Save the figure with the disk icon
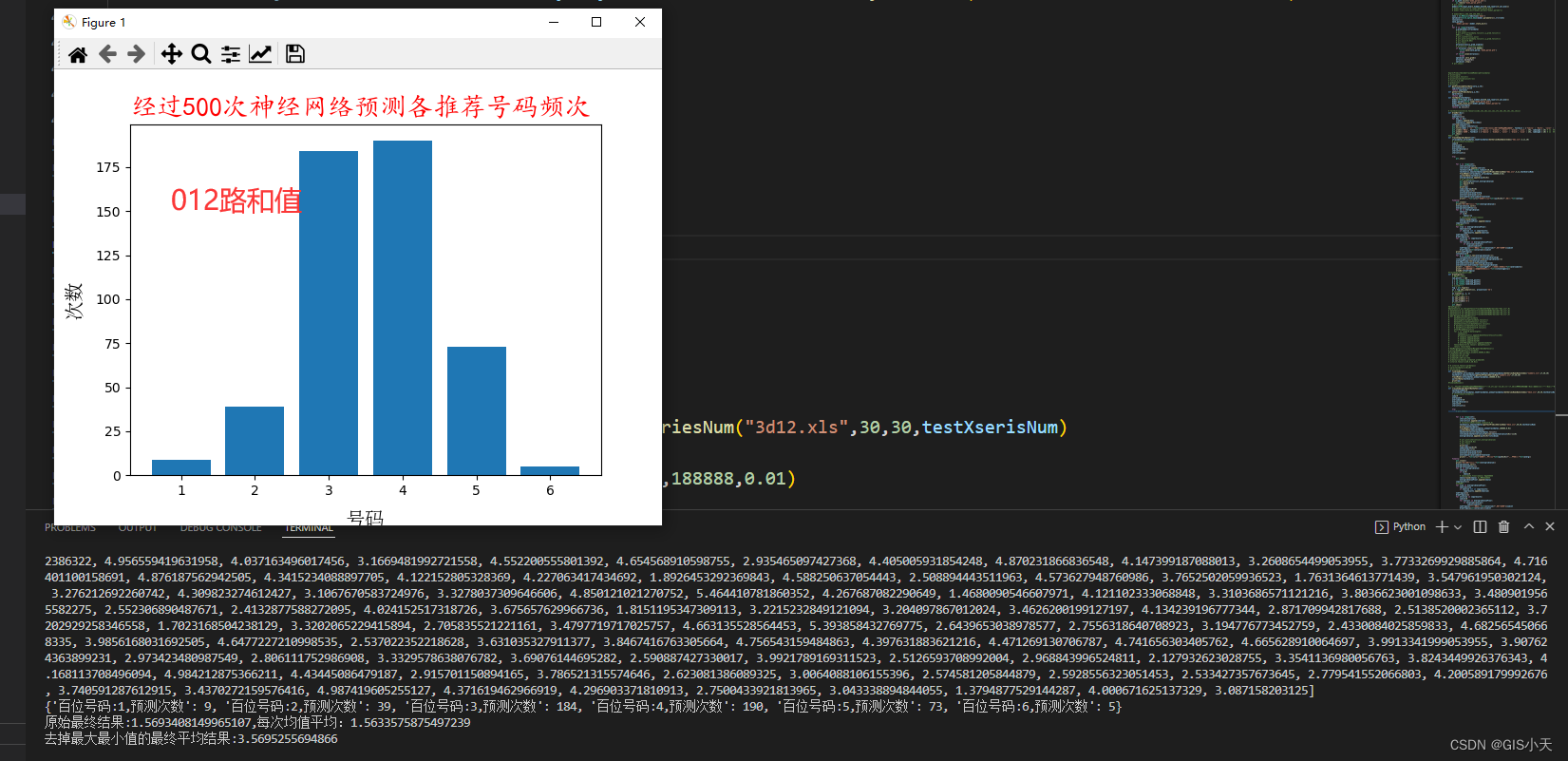Image resolution: width=1568 pixels, height=761 pixels. (x=295, y=54)
